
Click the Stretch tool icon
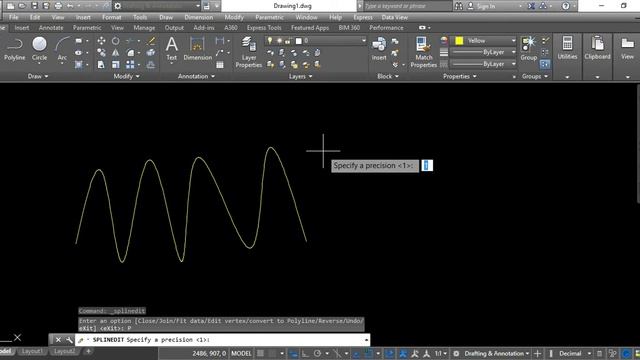click(101, 64)
